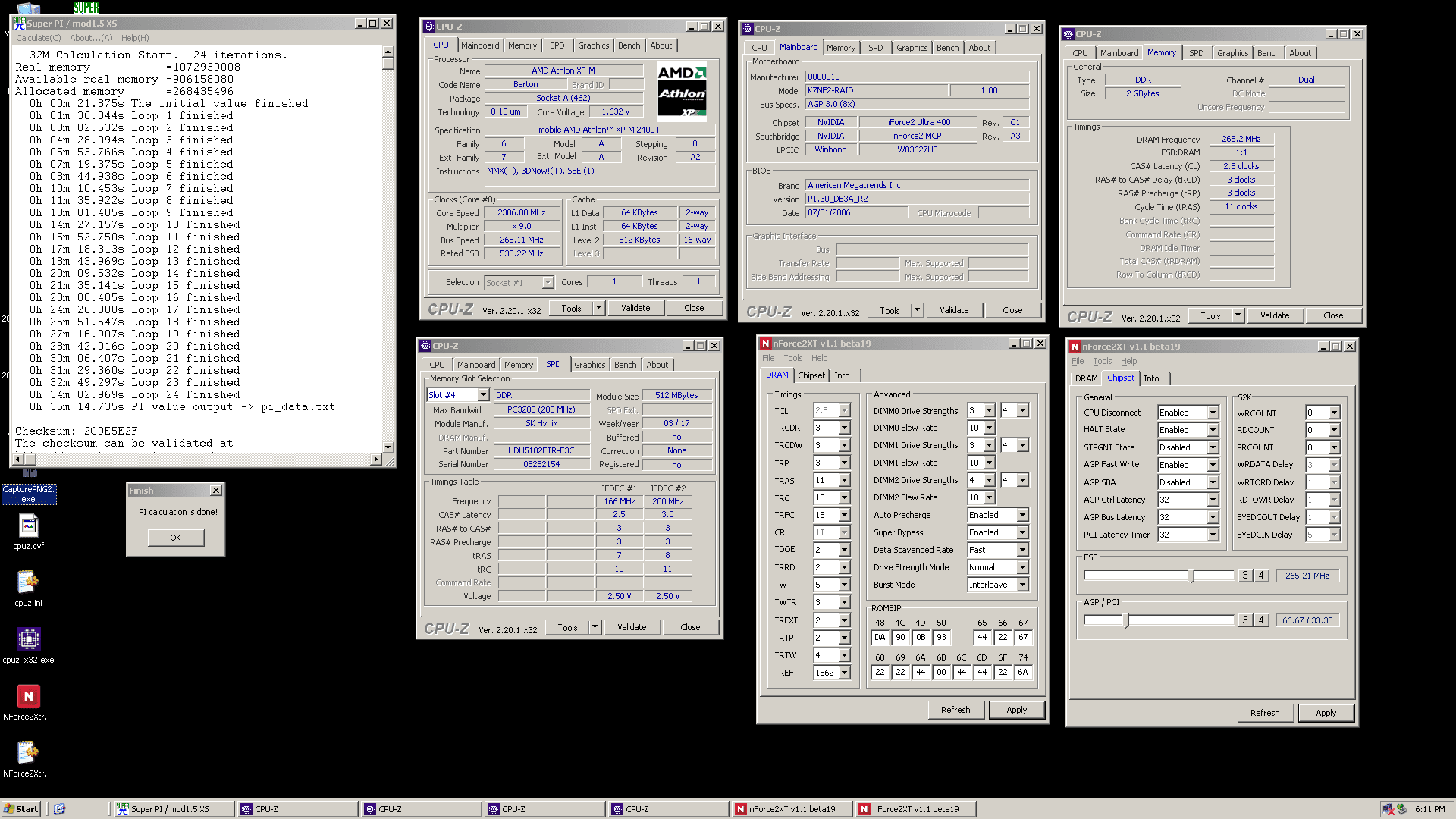
Task: Select the cpuz.cvf file icon on desktop
Action: click(28, 532)
